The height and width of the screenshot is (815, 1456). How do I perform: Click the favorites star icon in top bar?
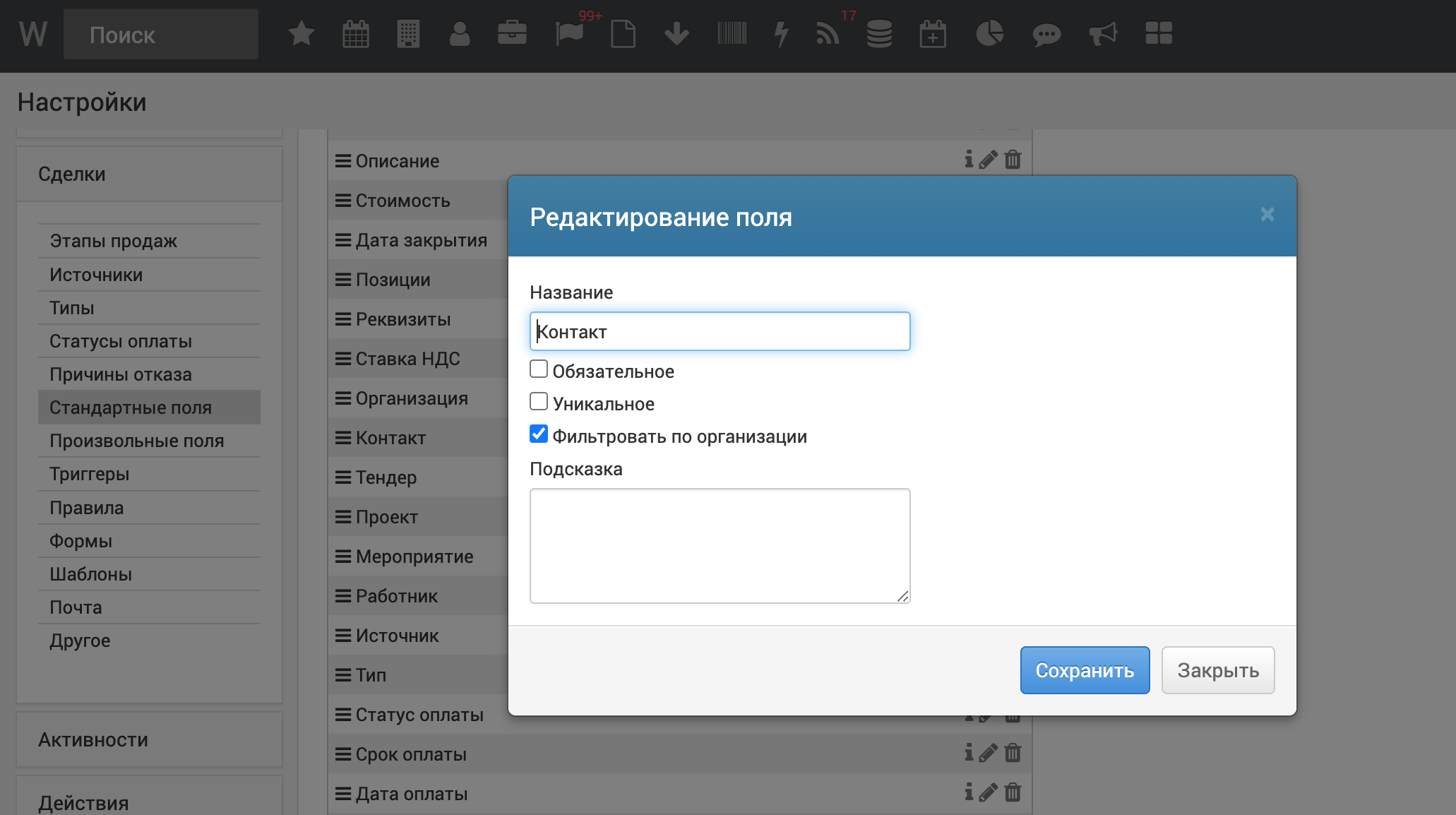point(302,33)
